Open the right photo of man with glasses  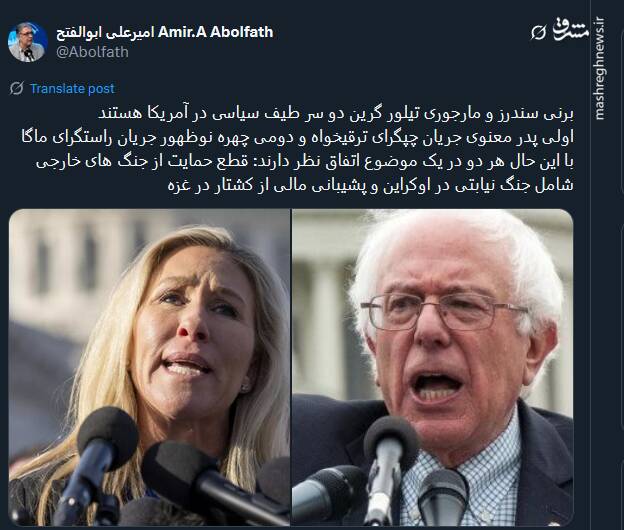(x=433, y=367)
